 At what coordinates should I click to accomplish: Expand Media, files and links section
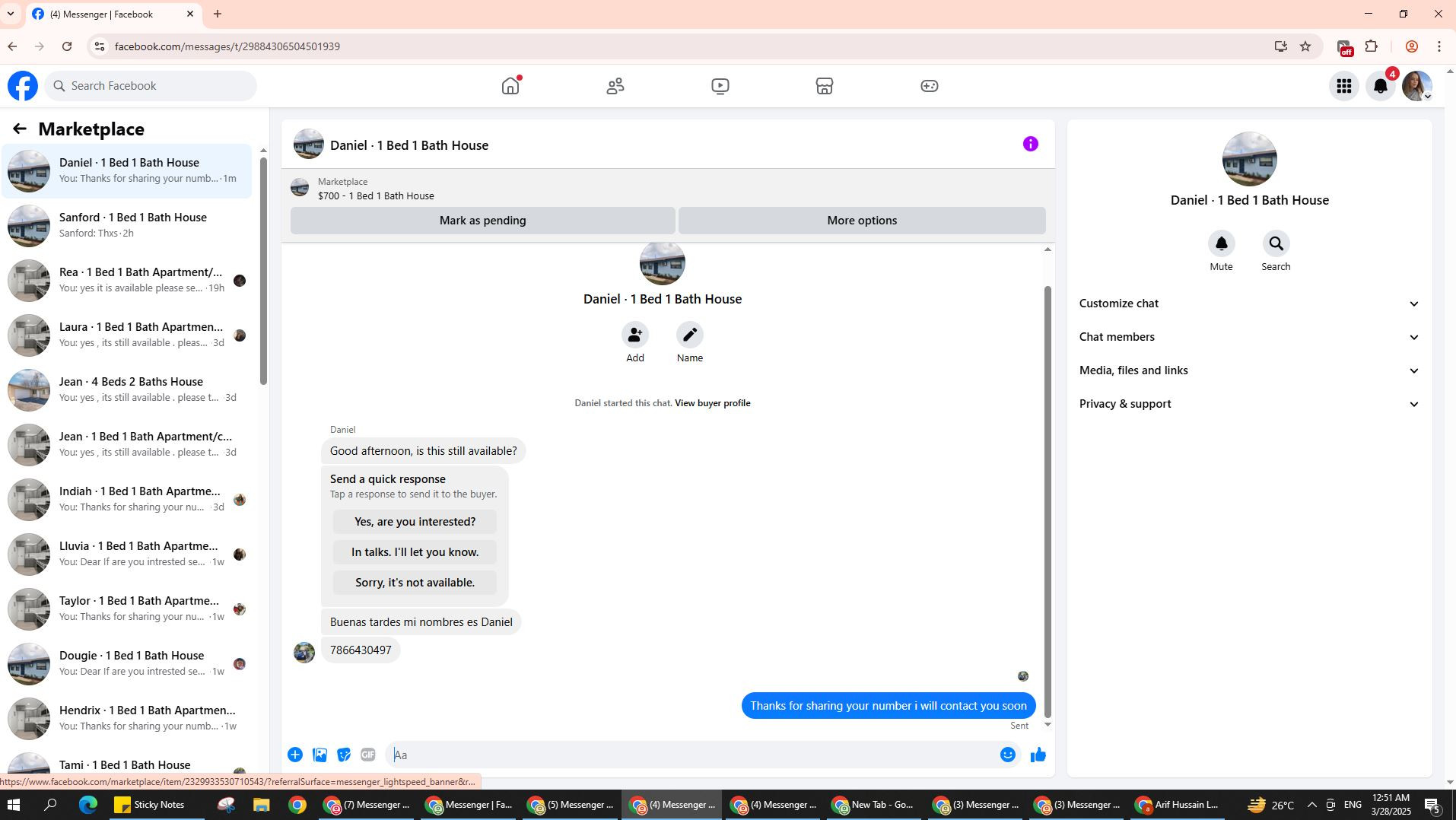pyautogui.click(x=1250, y=370)
